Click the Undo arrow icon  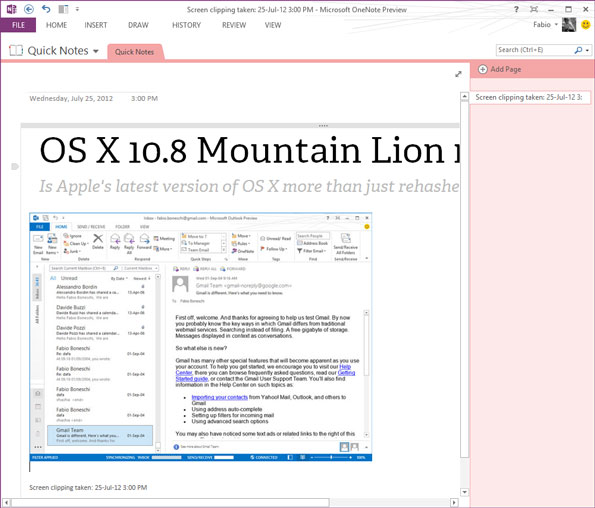(x=46, y=8)
